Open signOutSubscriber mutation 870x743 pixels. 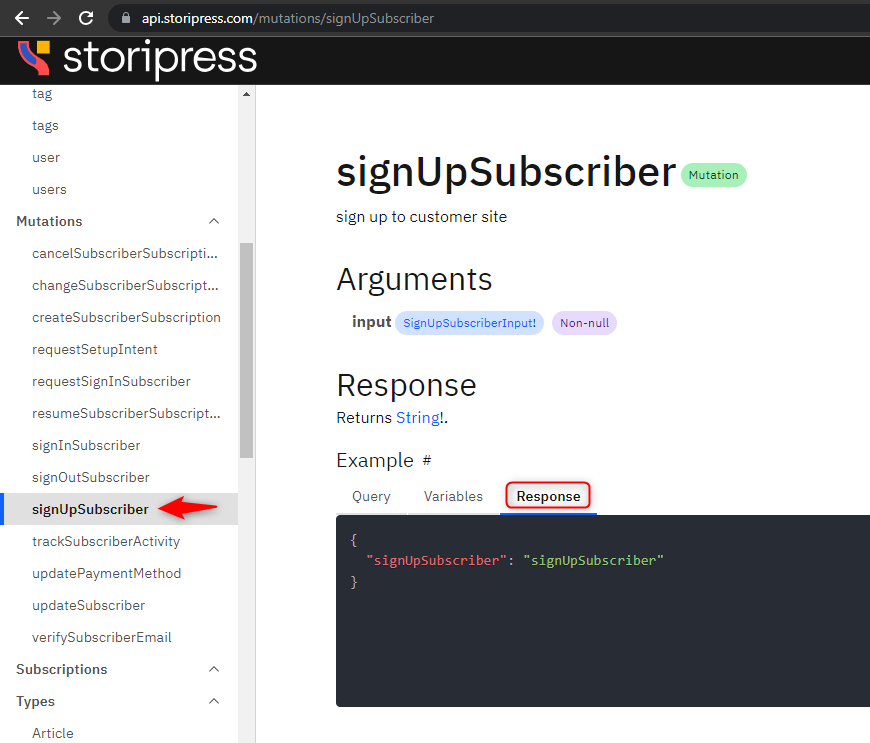90,477
